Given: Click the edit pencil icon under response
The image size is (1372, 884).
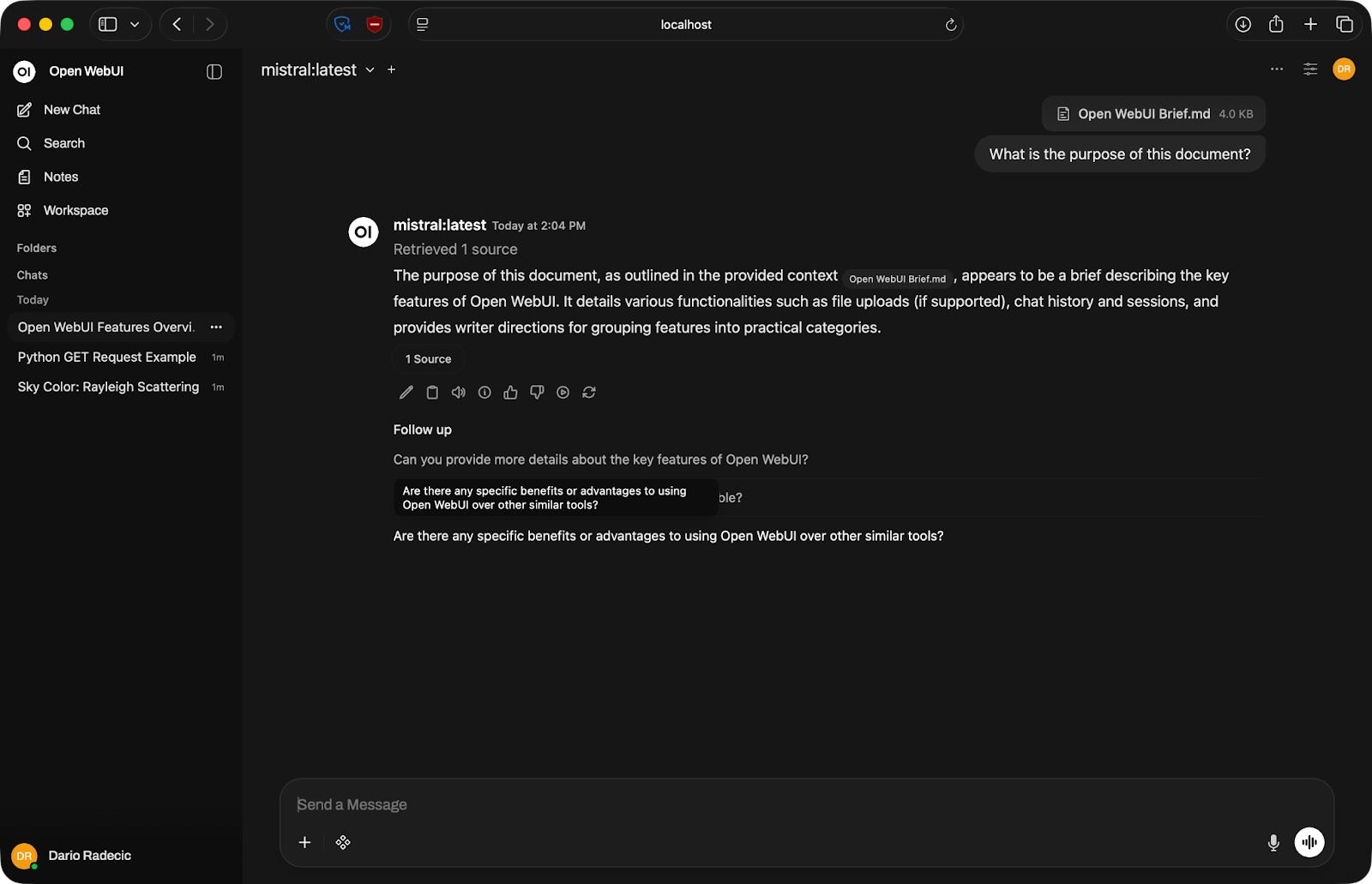Looking at the screenshot, I should [406, 393].
